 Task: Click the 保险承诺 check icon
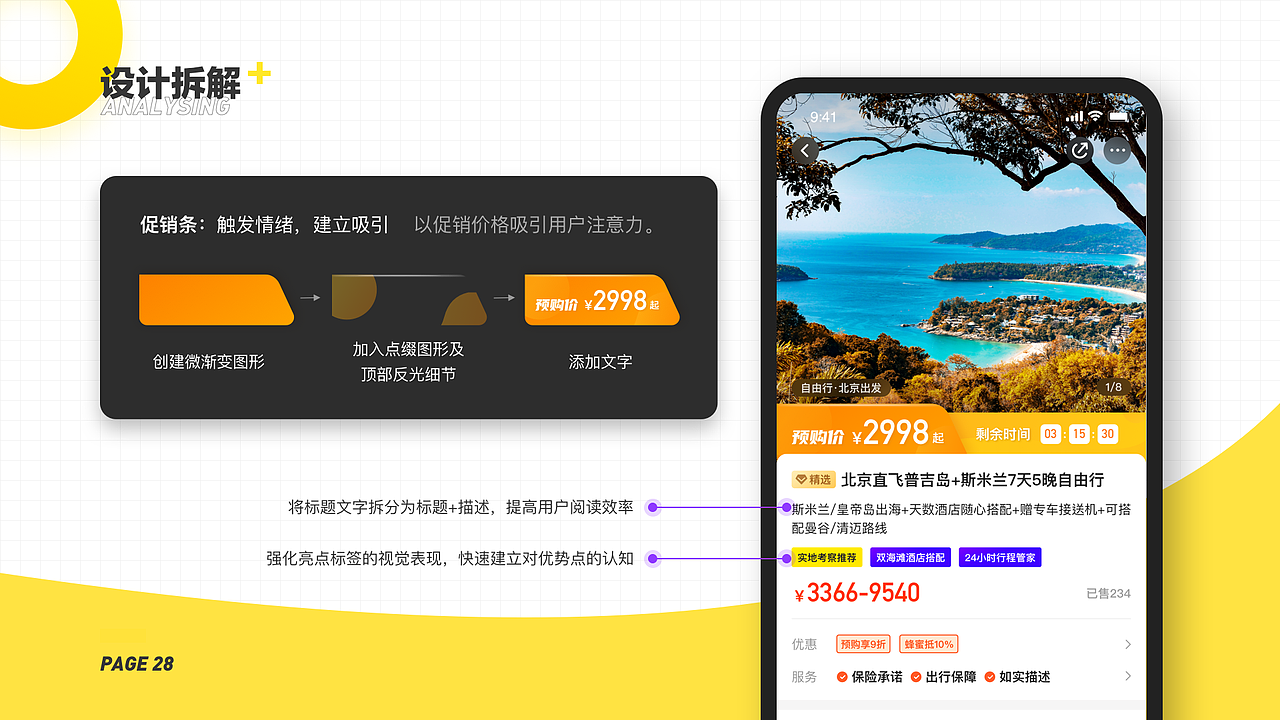pyautogui.click(x=842, y=677)
